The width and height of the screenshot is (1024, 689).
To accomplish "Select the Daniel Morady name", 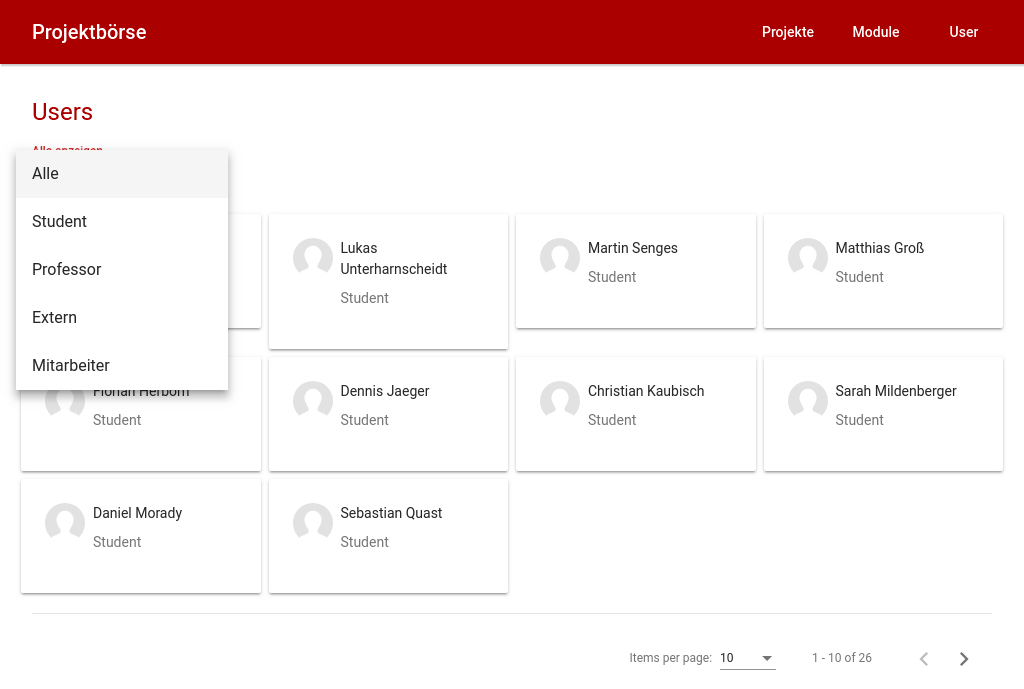I will pyautogui.click(x=137, y=513).
